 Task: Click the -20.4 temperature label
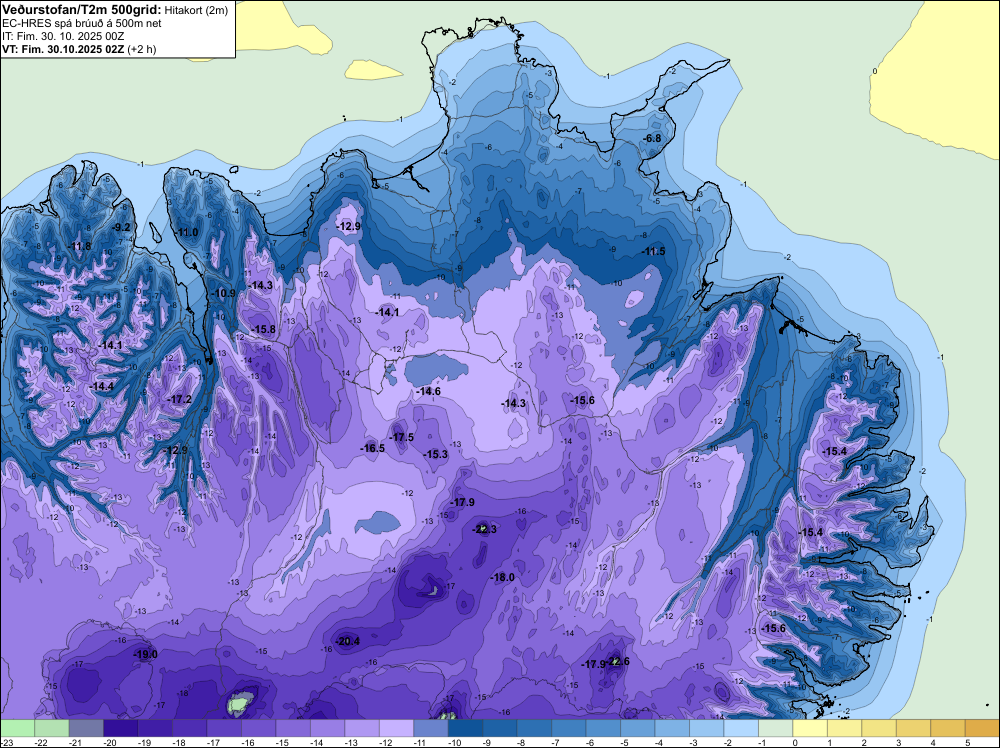(348, 641)
